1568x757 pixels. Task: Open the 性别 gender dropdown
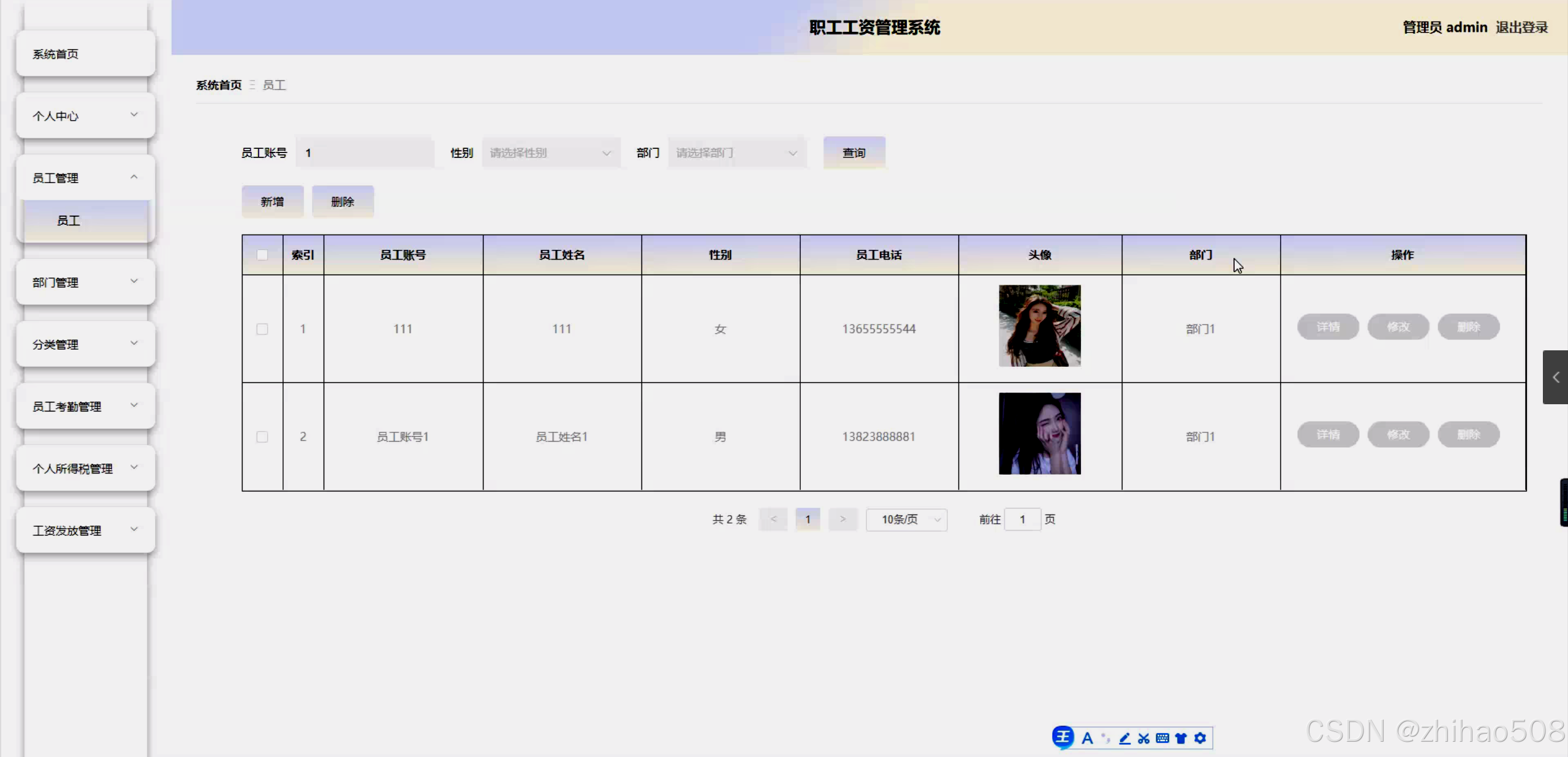pyautogui.click(x=550, y=153)
